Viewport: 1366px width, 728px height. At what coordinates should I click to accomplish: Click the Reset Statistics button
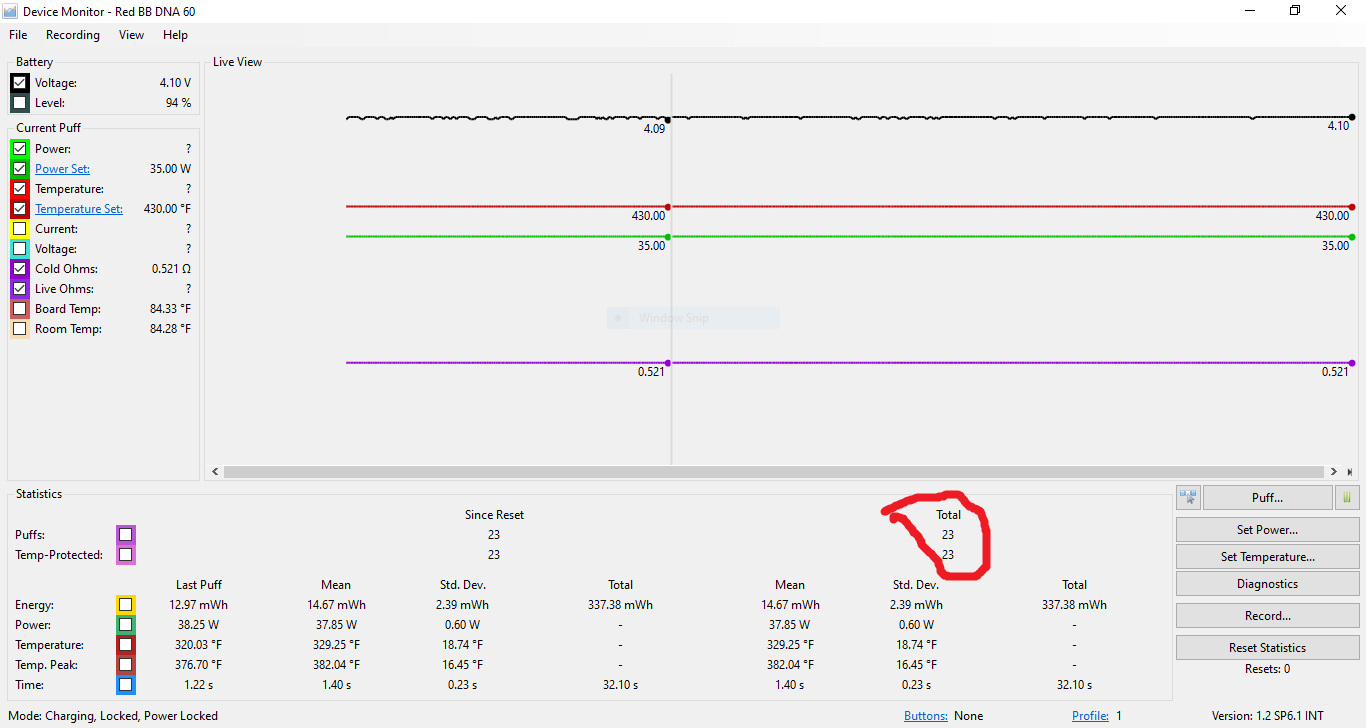(1267, 647)
